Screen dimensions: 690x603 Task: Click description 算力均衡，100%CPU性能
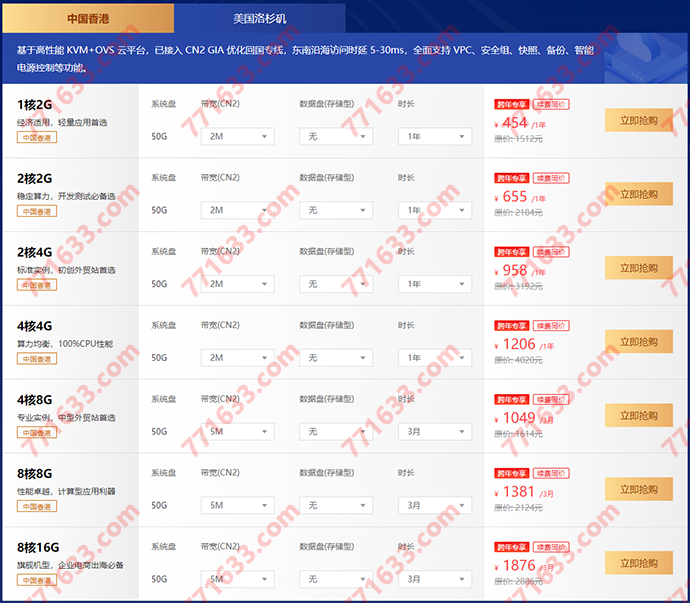tap(65, 344)
